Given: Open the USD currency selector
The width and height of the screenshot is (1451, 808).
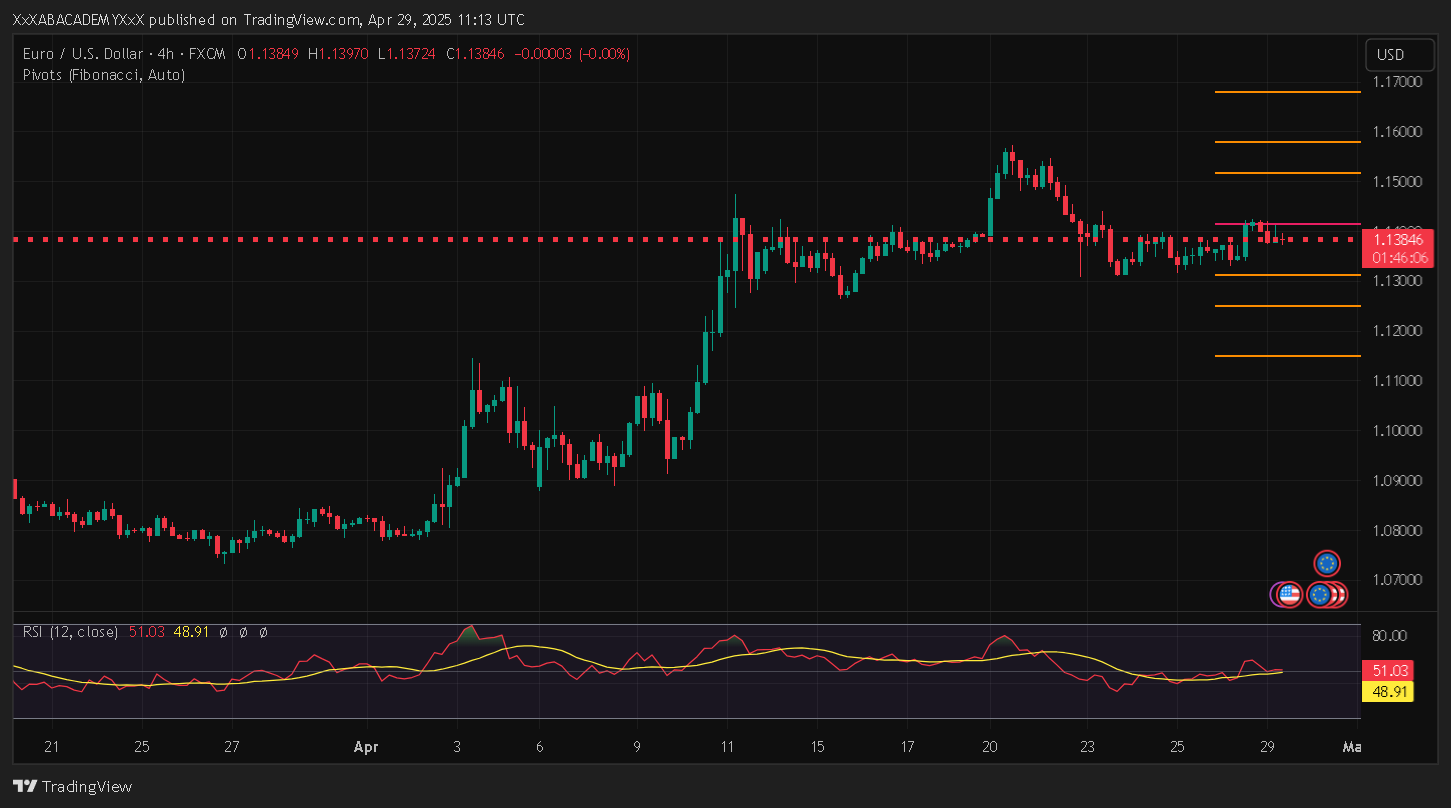Looking at the screenshot, I should [1391, 55].
